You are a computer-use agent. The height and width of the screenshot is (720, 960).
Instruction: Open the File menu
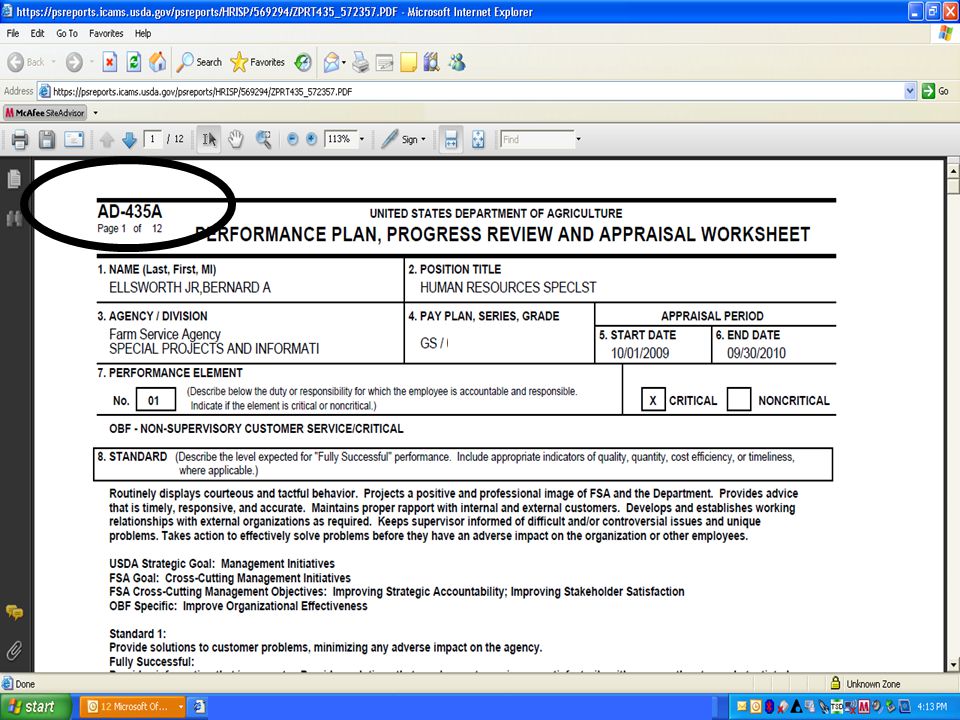coord(13,34)
